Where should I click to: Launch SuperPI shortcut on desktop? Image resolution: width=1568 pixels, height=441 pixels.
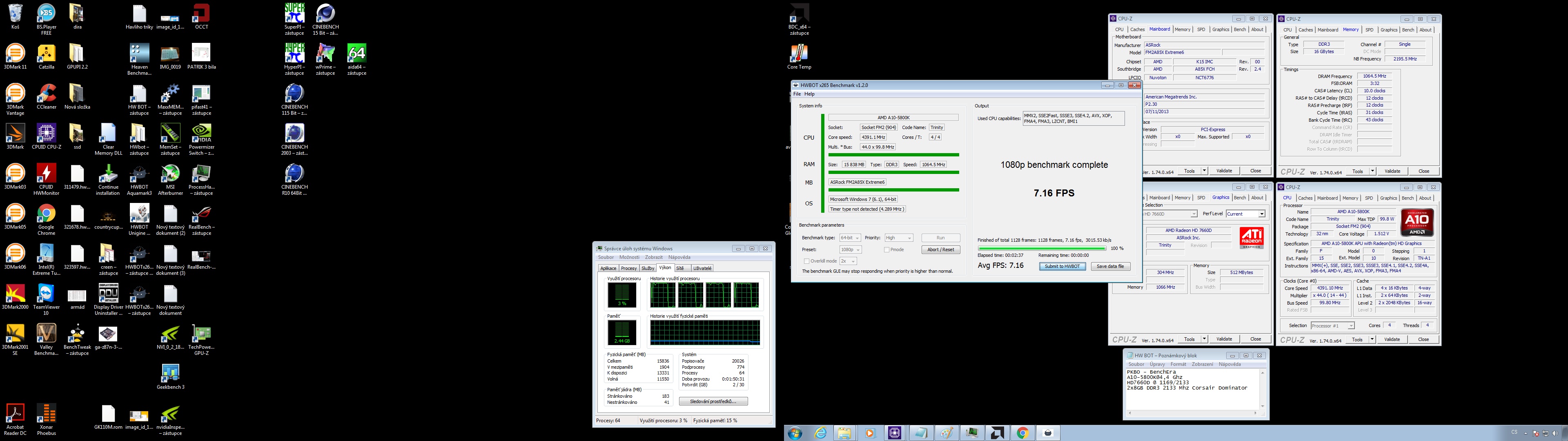(x=294, y=20)
